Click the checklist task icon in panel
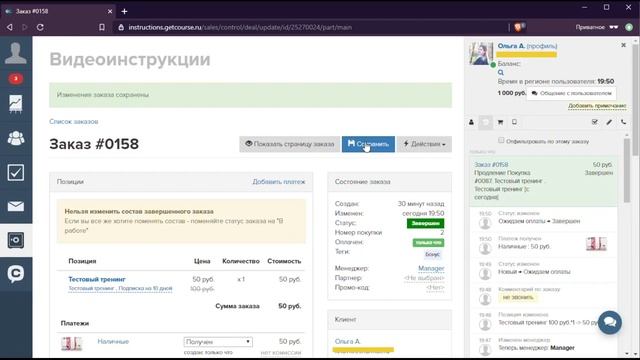 (595, 122)
